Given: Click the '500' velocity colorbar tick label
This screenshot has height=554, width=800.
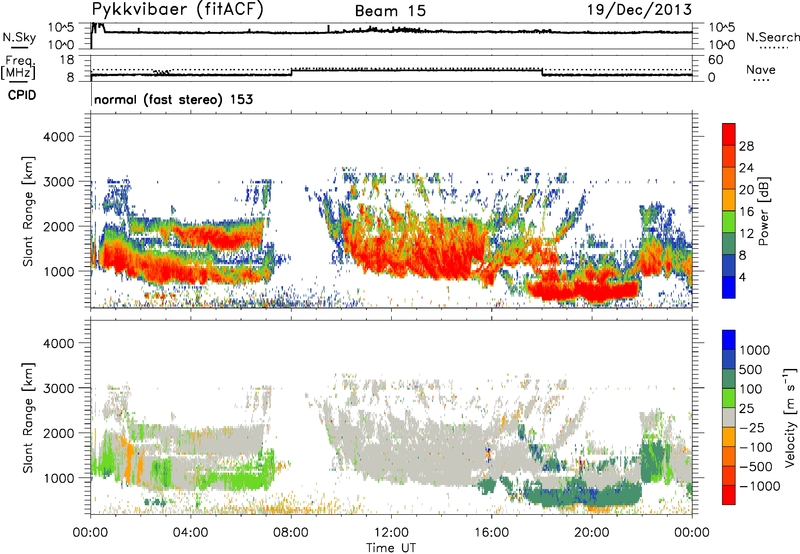Looking at the screenshot, I should tap(751, 369).
